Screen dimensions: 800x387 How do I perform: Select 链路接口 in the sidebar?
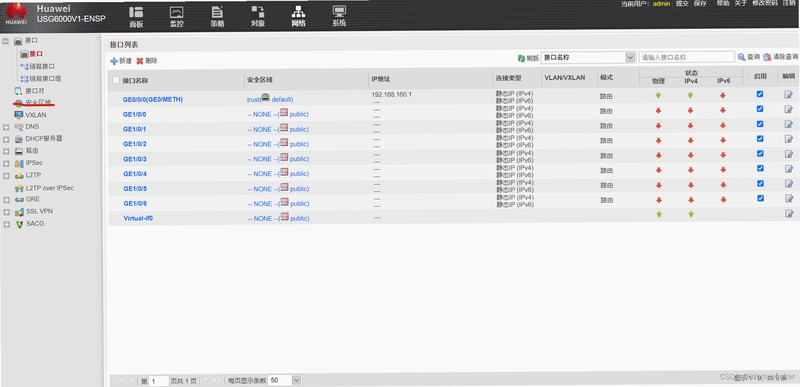[x=42, y=66]
